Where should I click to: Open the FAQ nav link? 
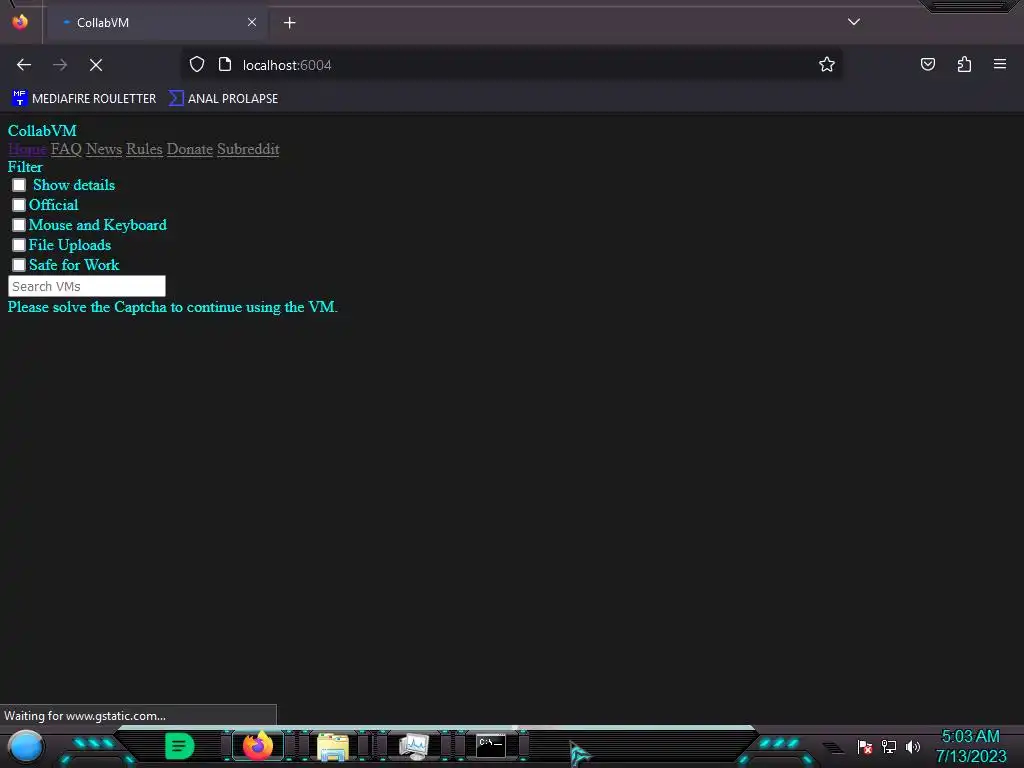[x=66, y=149]
